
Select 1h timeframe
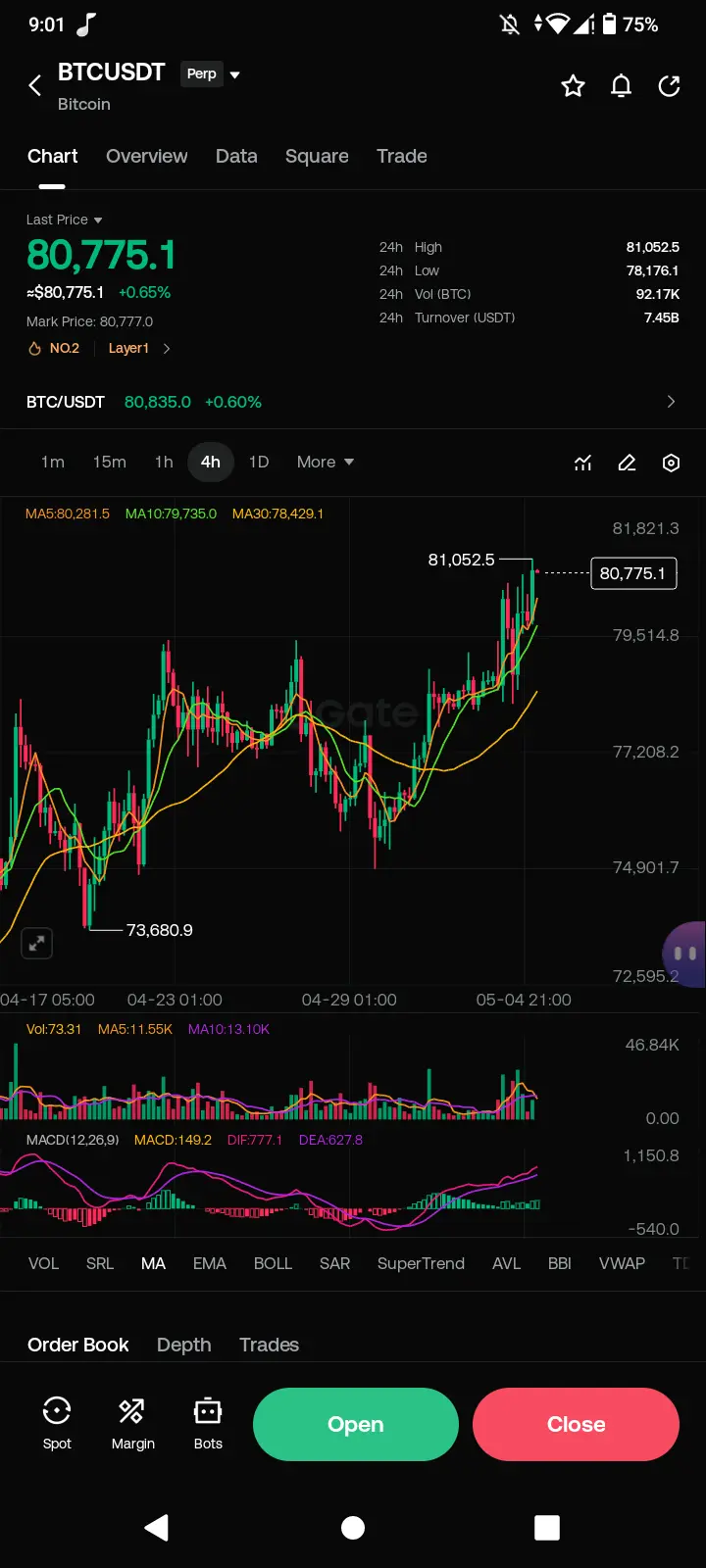click(x=164, y=462)
